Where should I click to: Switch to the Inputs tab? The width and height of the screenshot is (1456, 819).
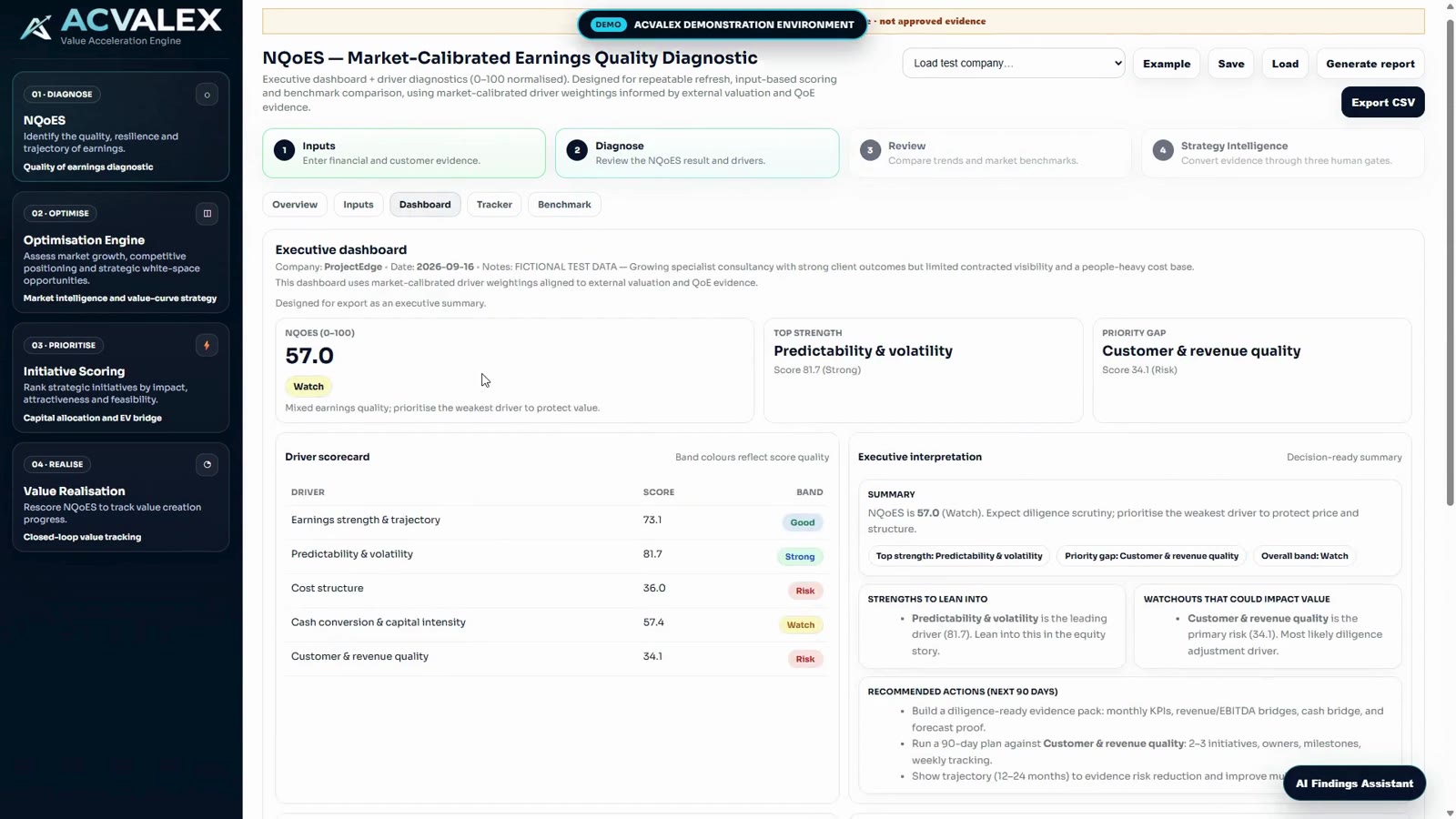coord(359,205)
